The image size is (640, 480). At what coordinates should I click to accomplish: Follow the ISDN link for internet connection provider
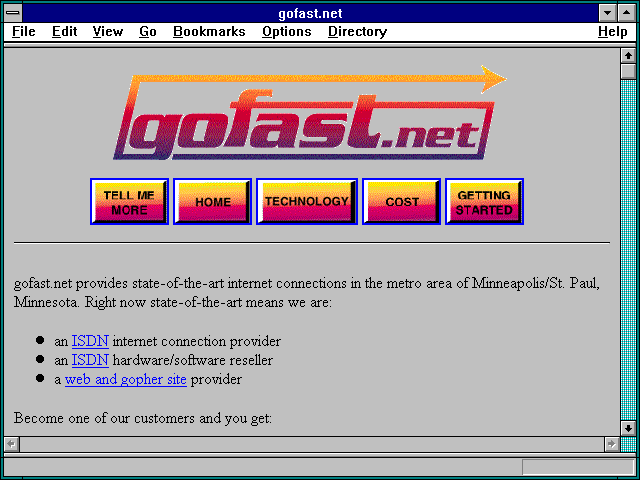click(x=90, y=341)
